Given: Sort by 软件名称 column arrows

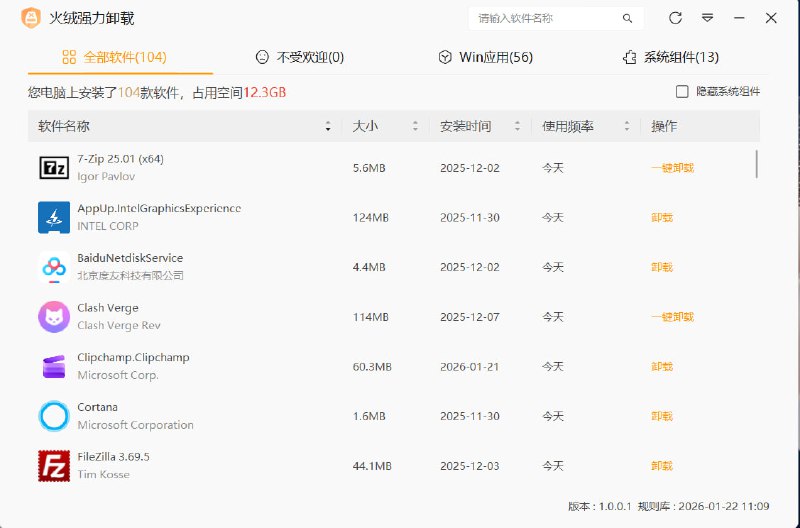Looking at the screenshot, I should (328, 126).
